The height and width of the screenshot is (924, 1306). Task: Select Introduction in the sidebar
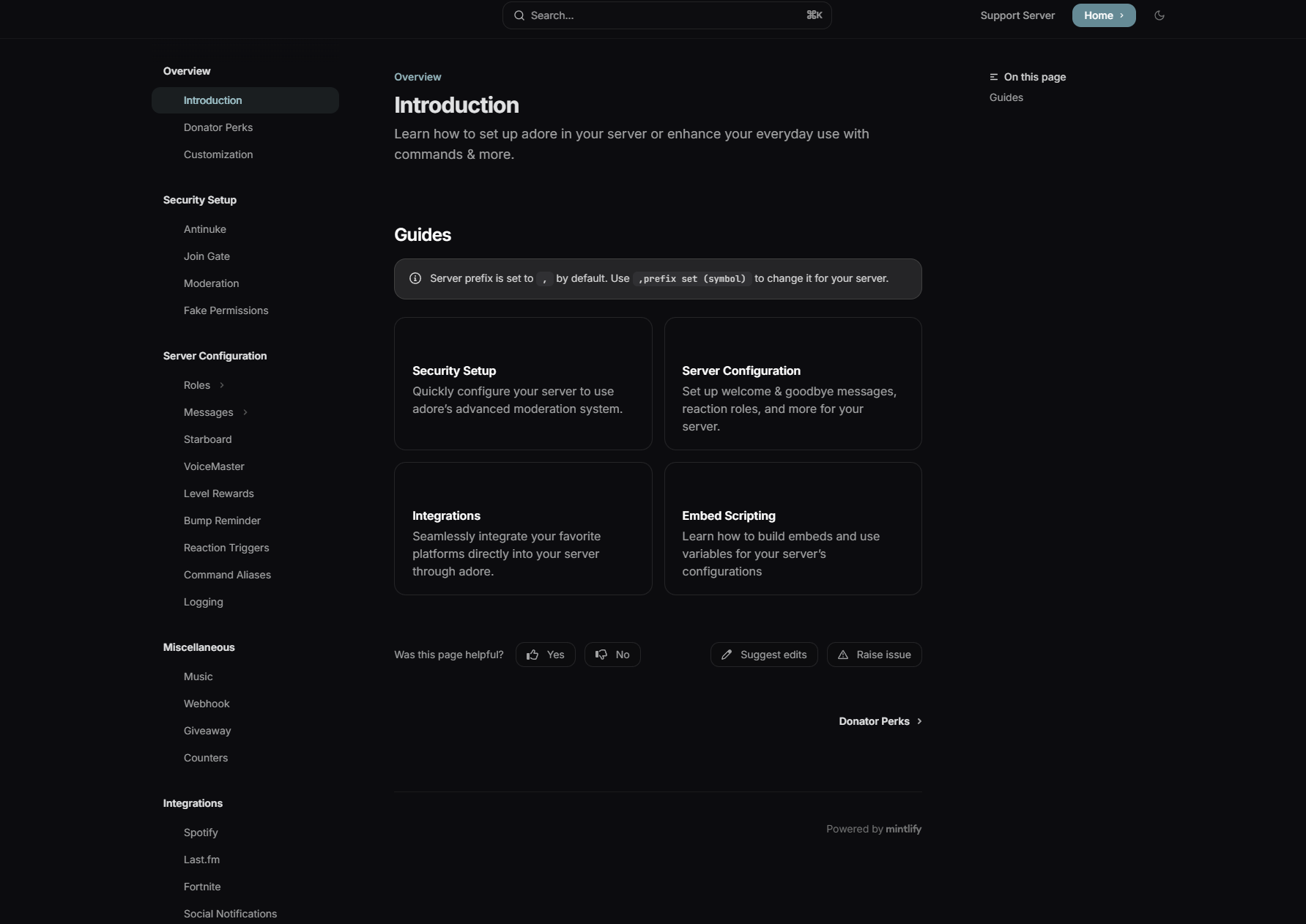pos(245,100)
